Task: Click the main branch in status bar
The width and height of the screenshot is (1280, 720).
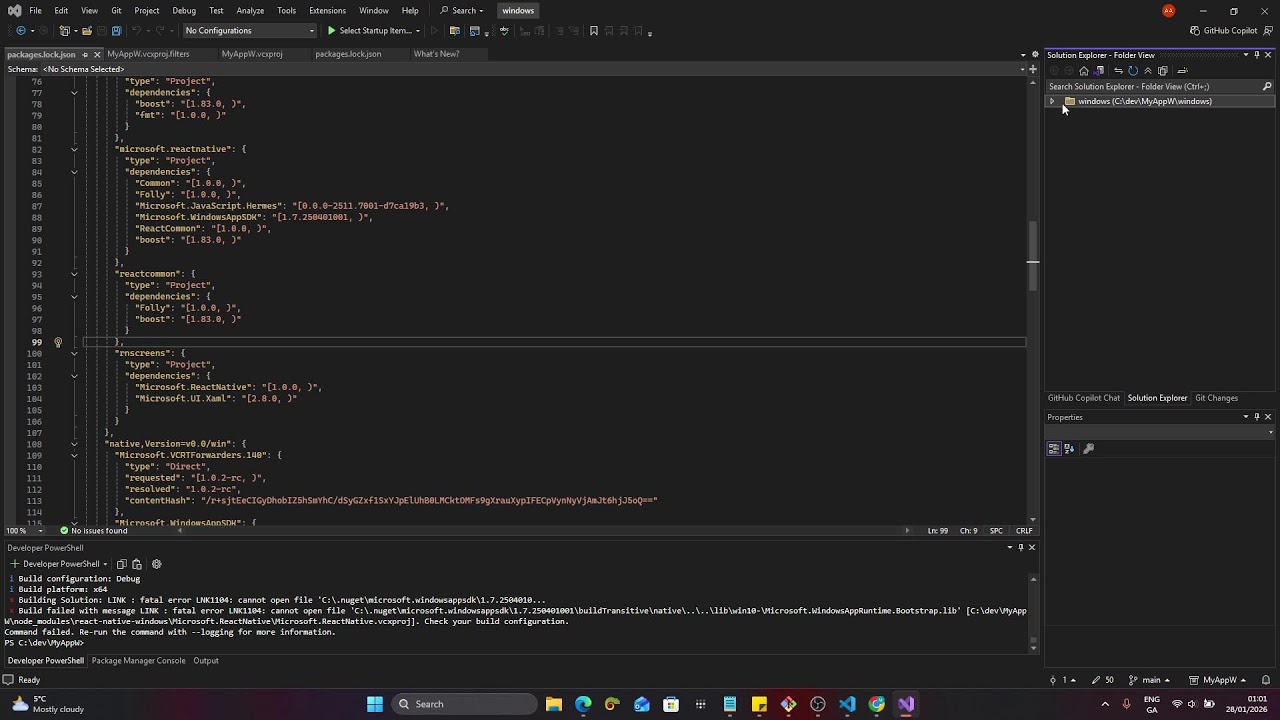Action: point(1148,680)
